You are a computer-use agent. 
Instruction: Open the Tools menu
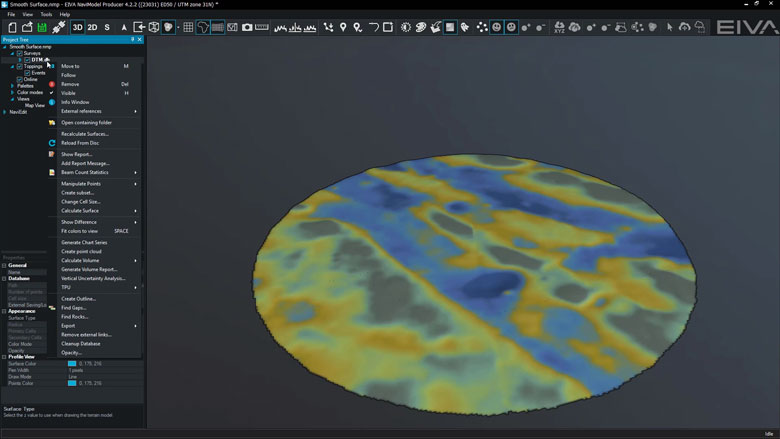pos(46,15)
